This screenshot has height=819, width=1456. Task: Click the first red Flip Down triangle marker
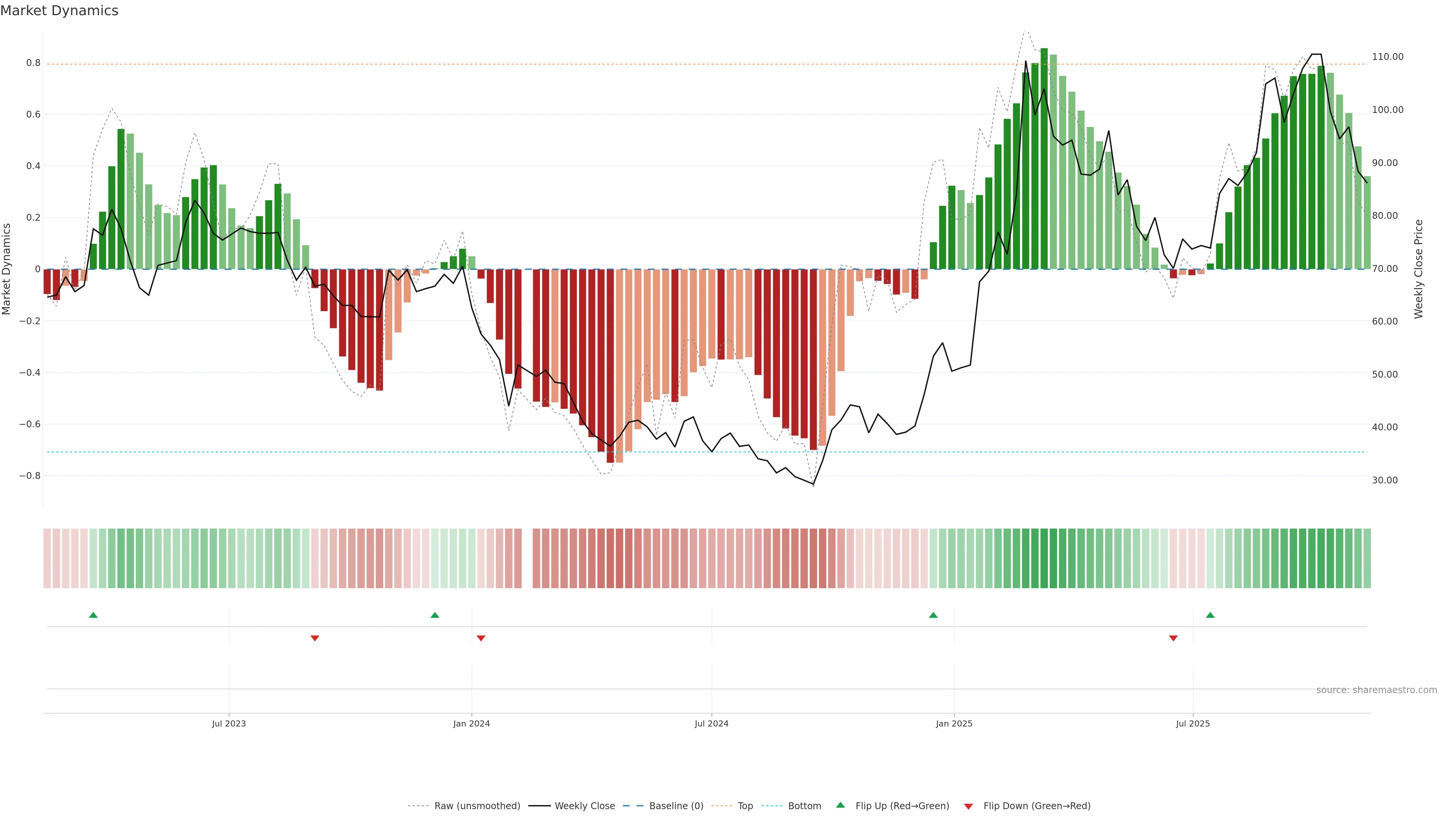point(315,638)
